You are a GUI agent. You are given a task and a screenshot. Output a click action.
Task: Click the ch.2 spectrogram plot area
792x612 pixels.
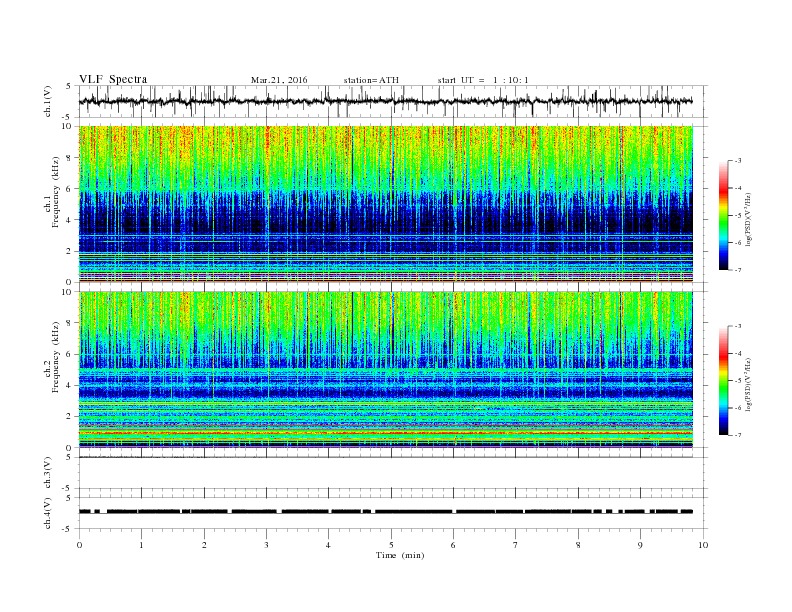[x=386, y=369]
